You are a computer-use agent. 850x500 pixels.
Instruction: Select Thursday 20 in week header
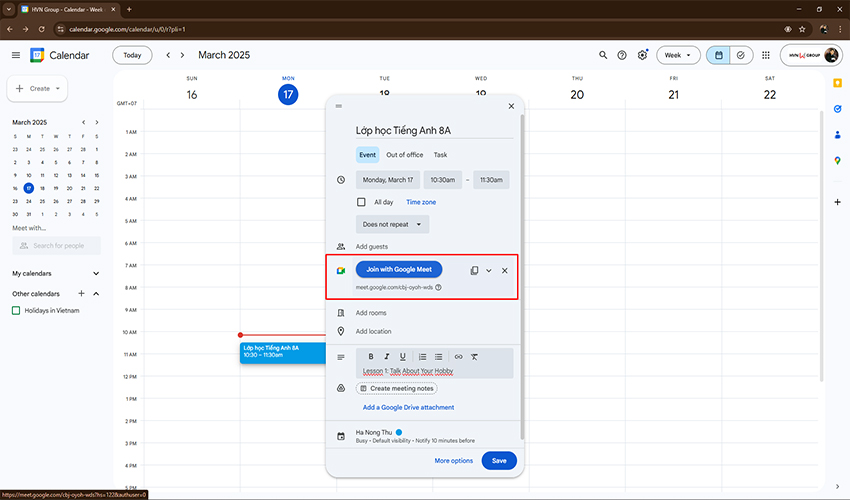(577, 94)
